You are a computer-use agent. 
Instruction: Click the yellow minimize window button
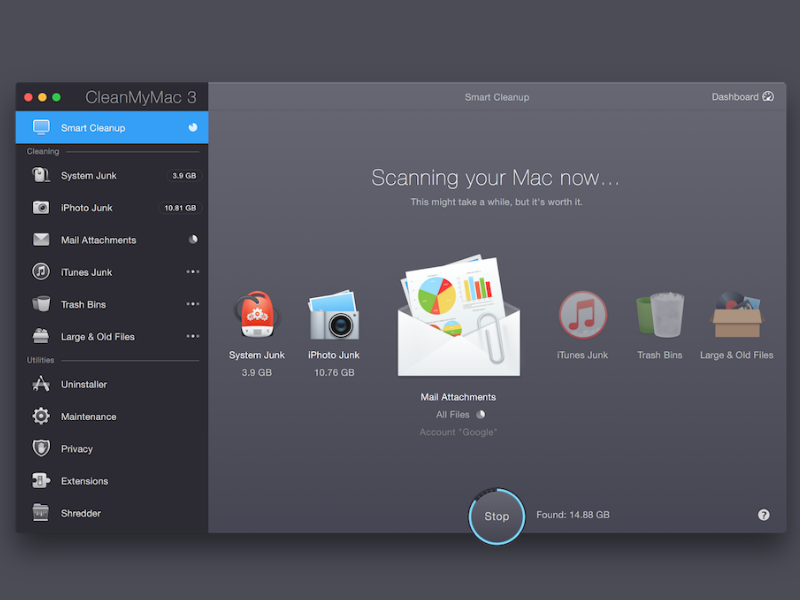tap(42, 97)
